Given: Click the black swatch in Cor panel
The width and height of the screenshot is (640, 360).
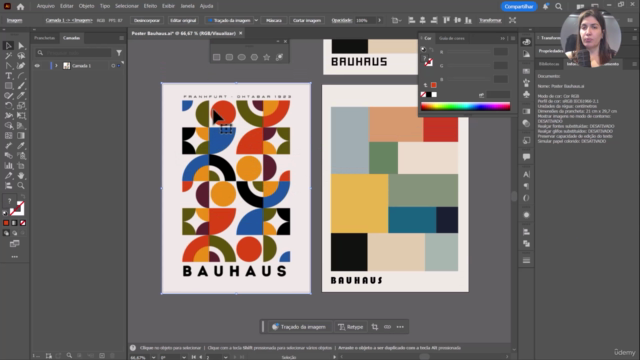Looking at the screenshot, I should pyautogui.click(x=429, y=95).
